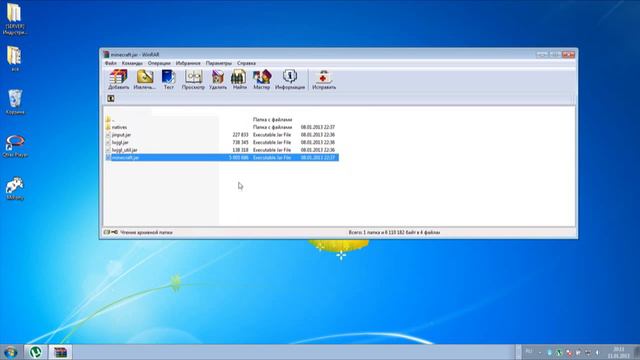
Task: Maximize the WinRAR window
Action: [555, 54]
